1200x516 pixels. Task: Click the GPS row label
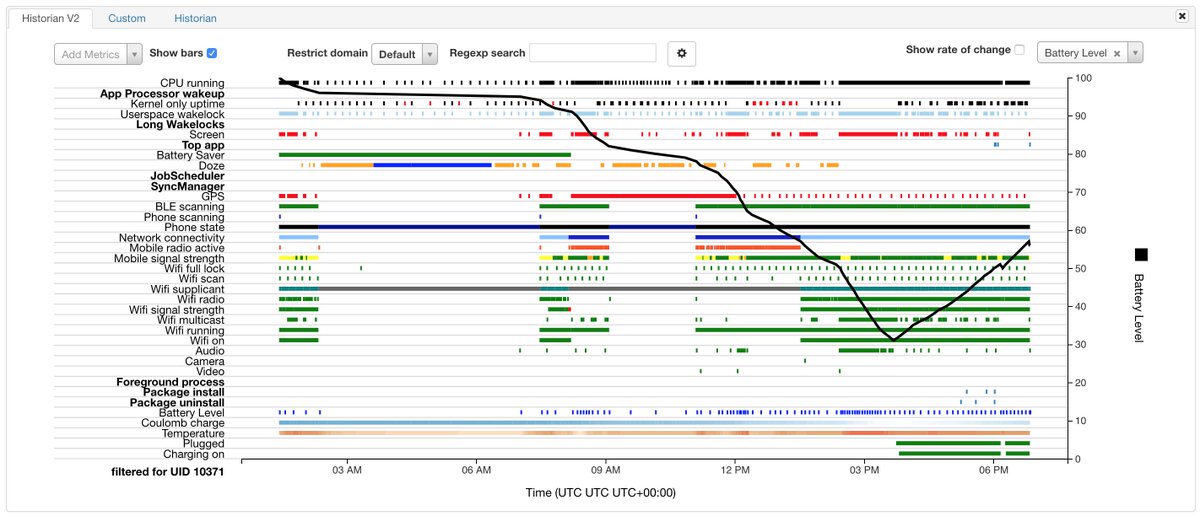tap(214, 197)
